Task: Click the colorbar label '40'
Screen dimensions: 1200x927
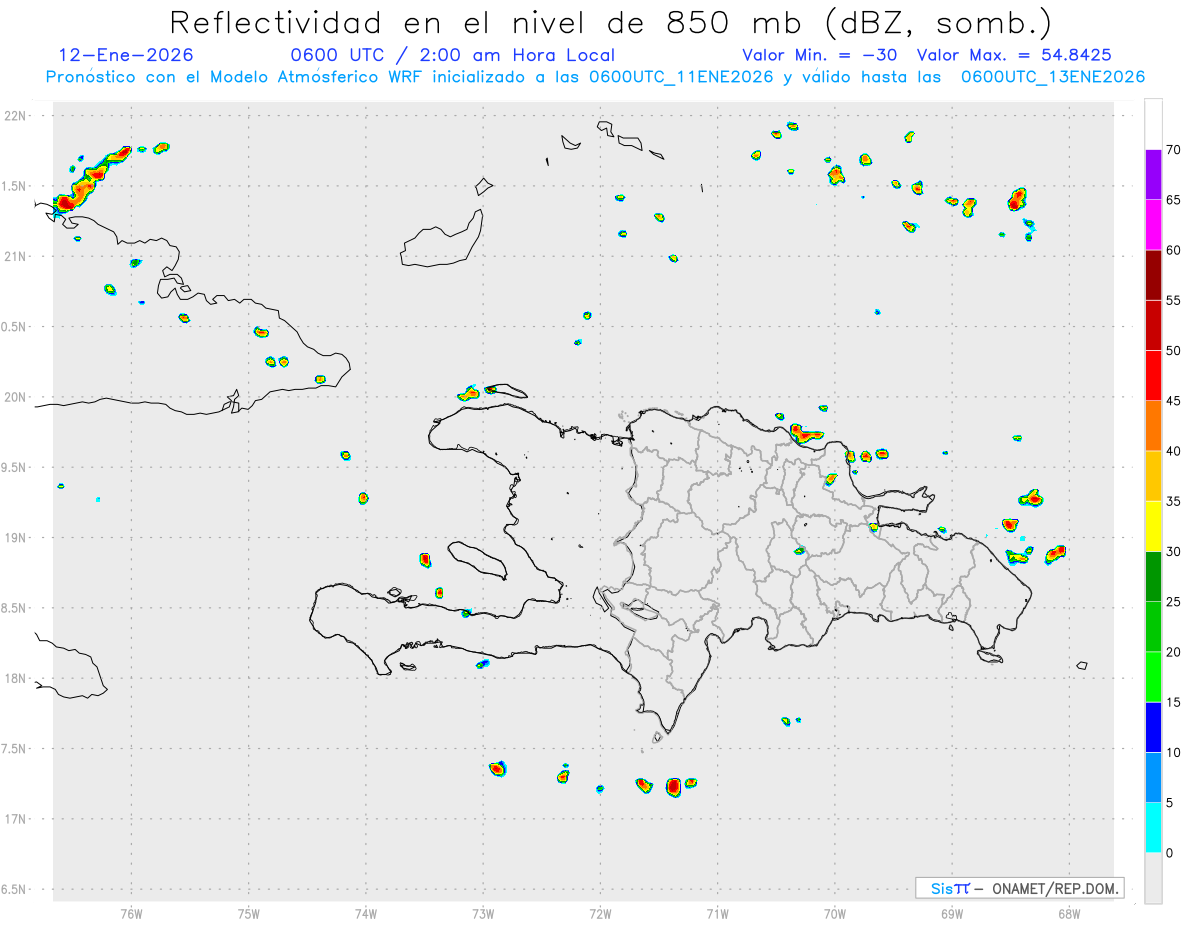Action: click(x=1173, y=451)
